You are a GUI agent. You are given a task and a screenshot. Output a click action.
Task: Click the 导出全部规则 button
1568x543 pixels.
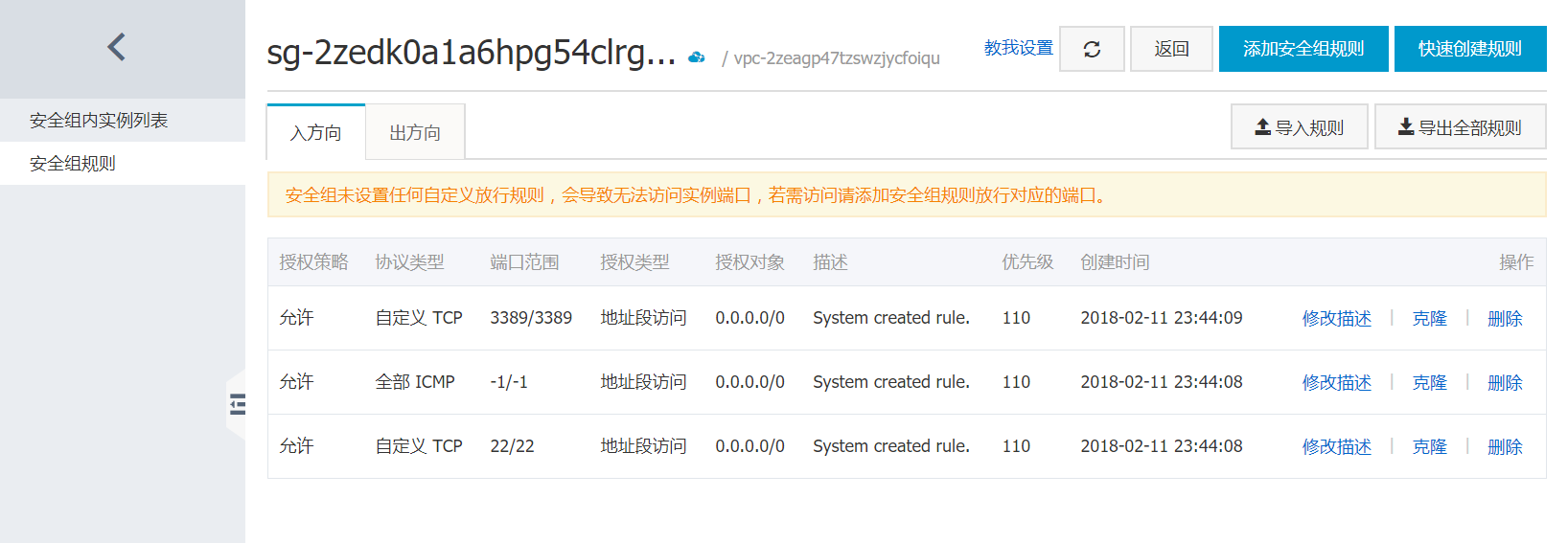[1460, 127]
